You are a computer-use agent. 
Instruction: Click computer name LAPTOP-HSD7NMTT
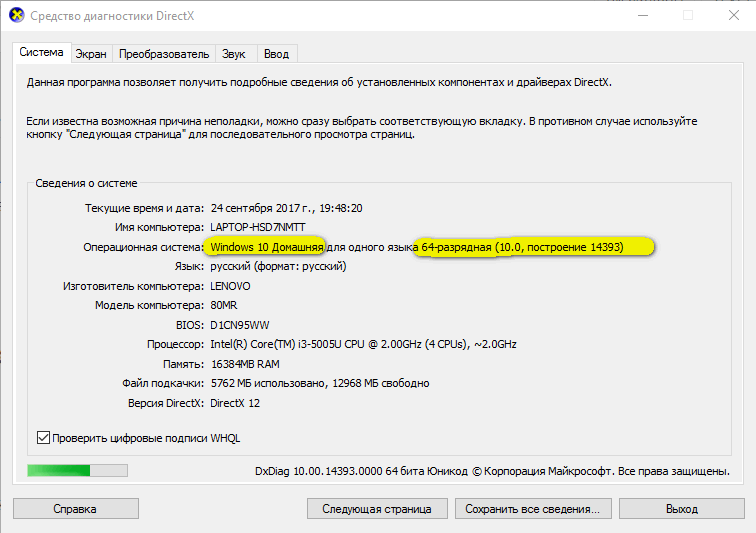point(258,227)
